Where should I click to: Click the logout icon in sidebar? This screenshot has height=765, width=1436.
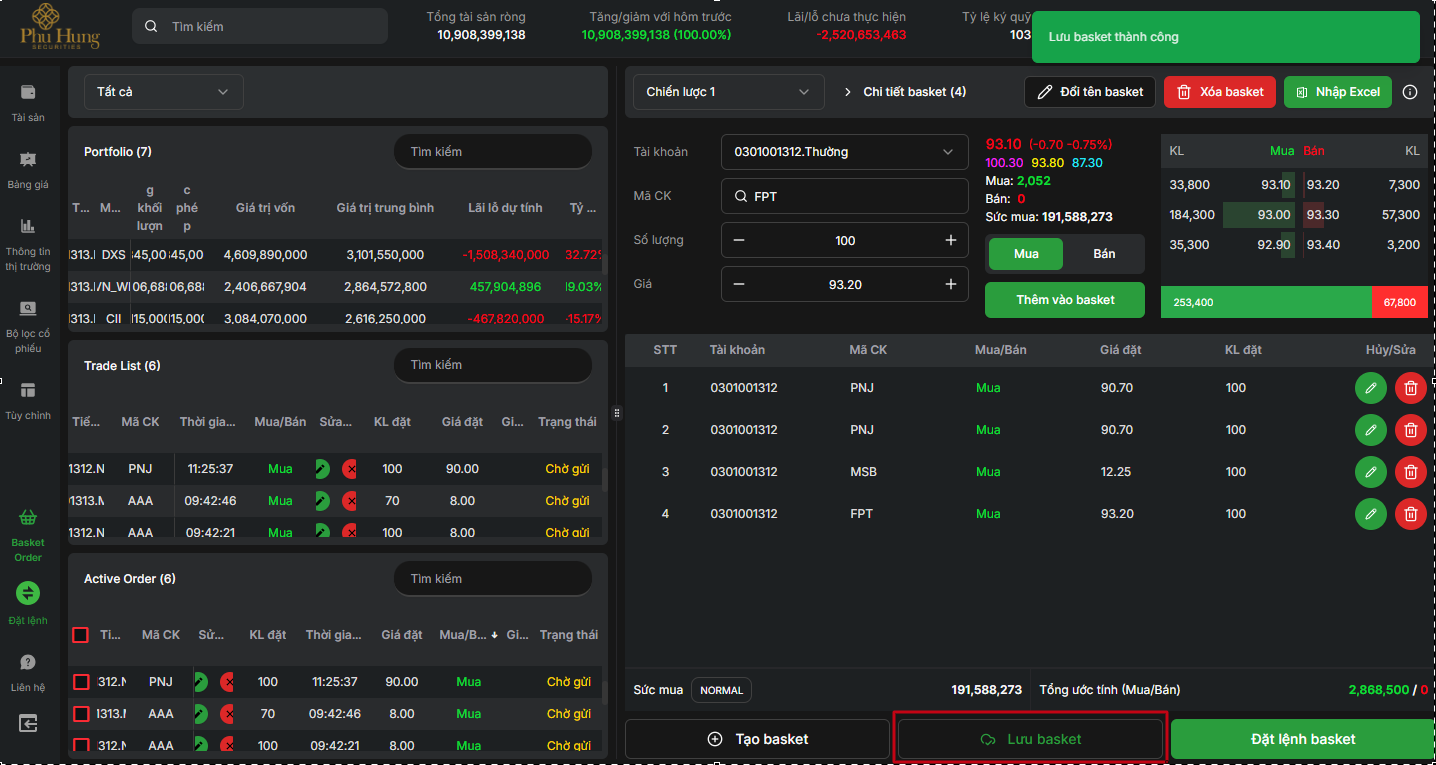click(28, 722)
